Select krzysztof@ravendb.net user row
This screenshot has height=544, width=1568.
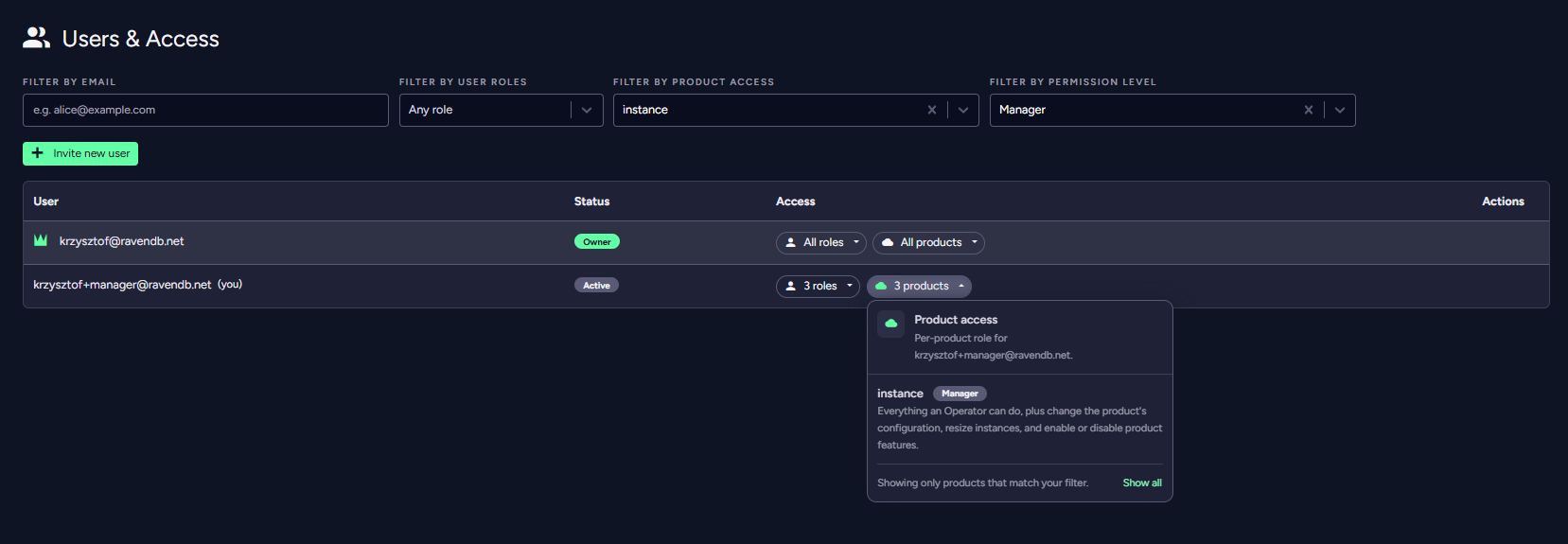coord(785,242)
